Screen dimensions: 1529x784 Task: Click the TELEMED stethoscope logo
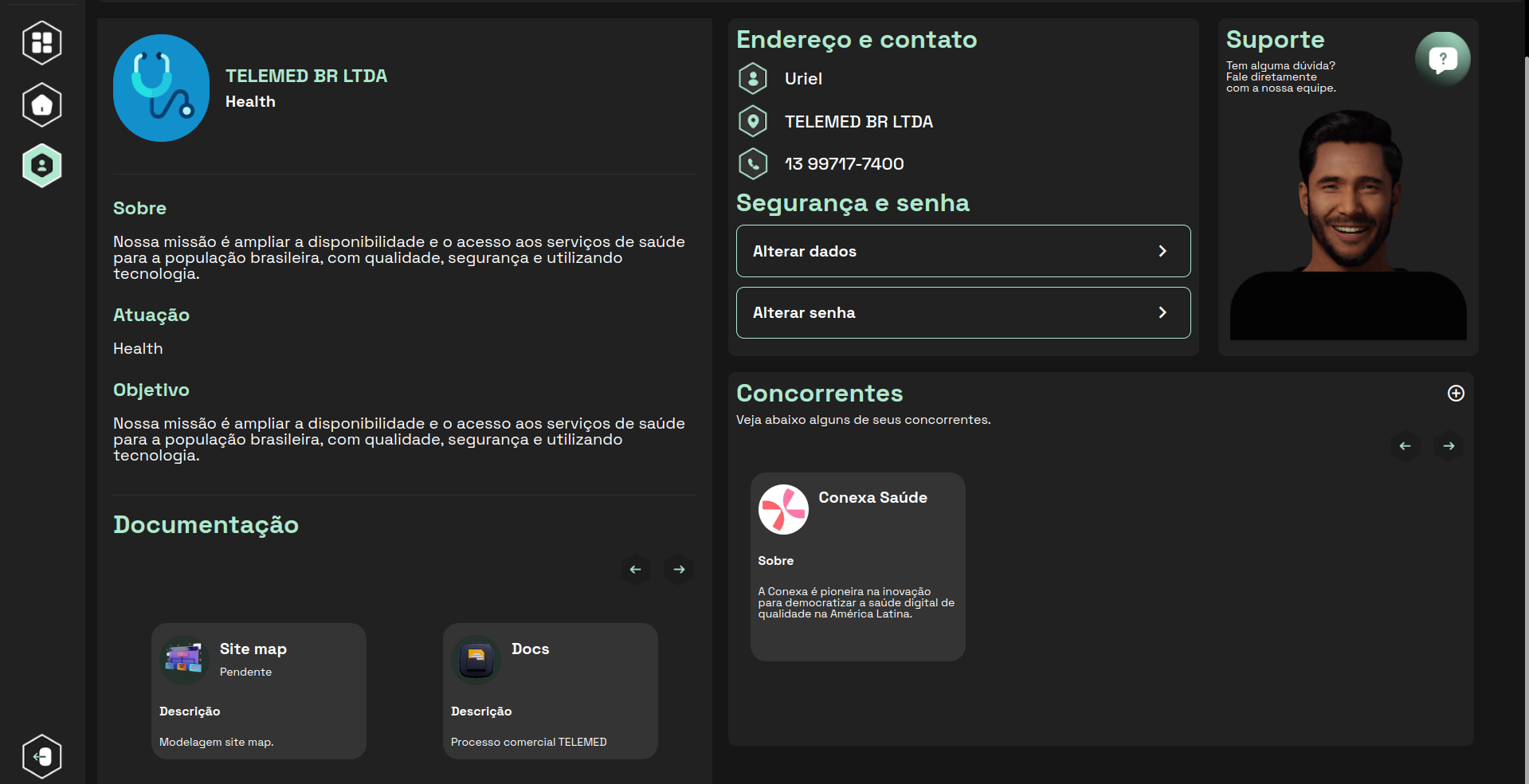click(x=161, y=88)
